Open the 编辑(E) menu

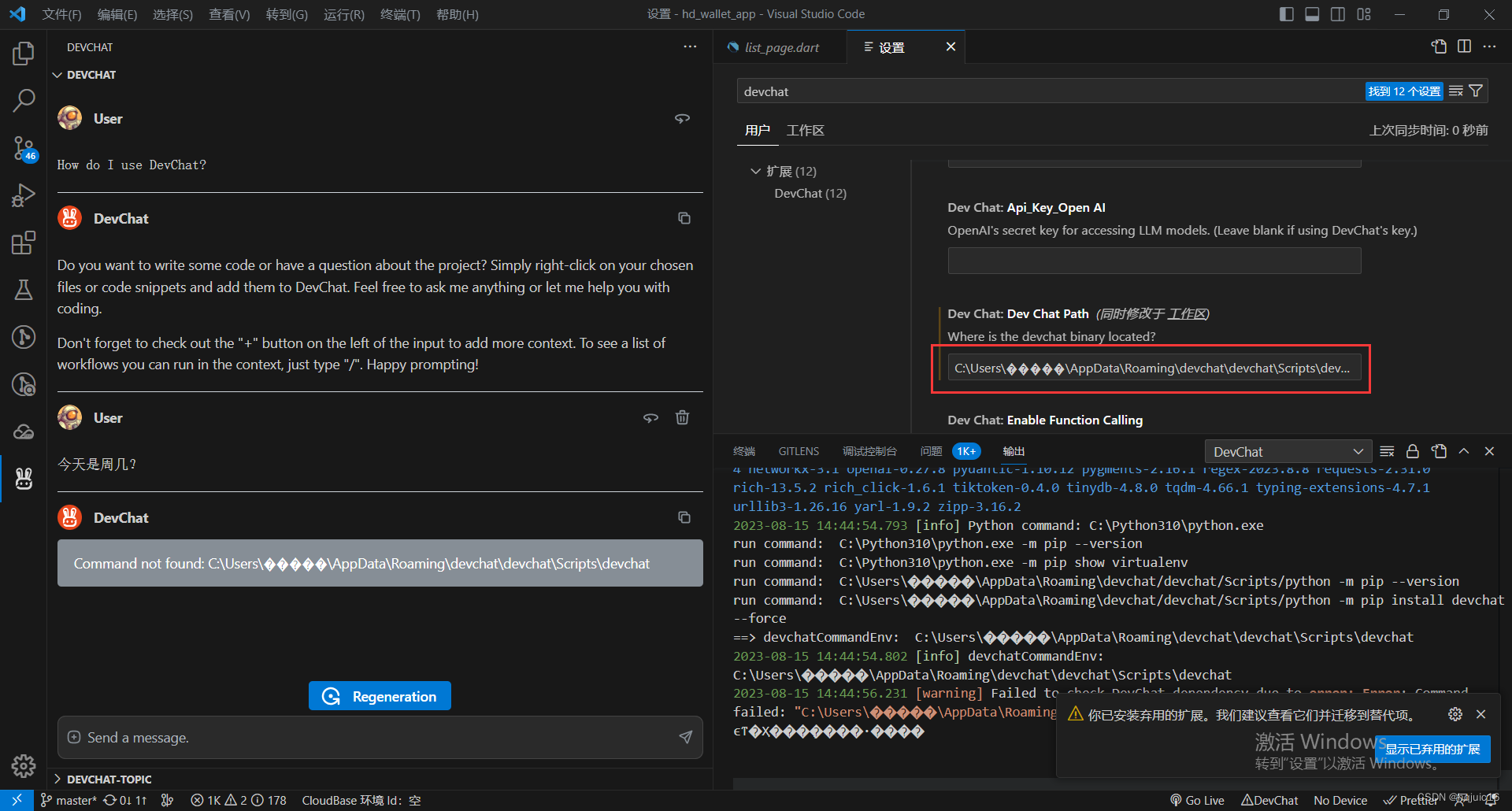(x=117, y=14)
